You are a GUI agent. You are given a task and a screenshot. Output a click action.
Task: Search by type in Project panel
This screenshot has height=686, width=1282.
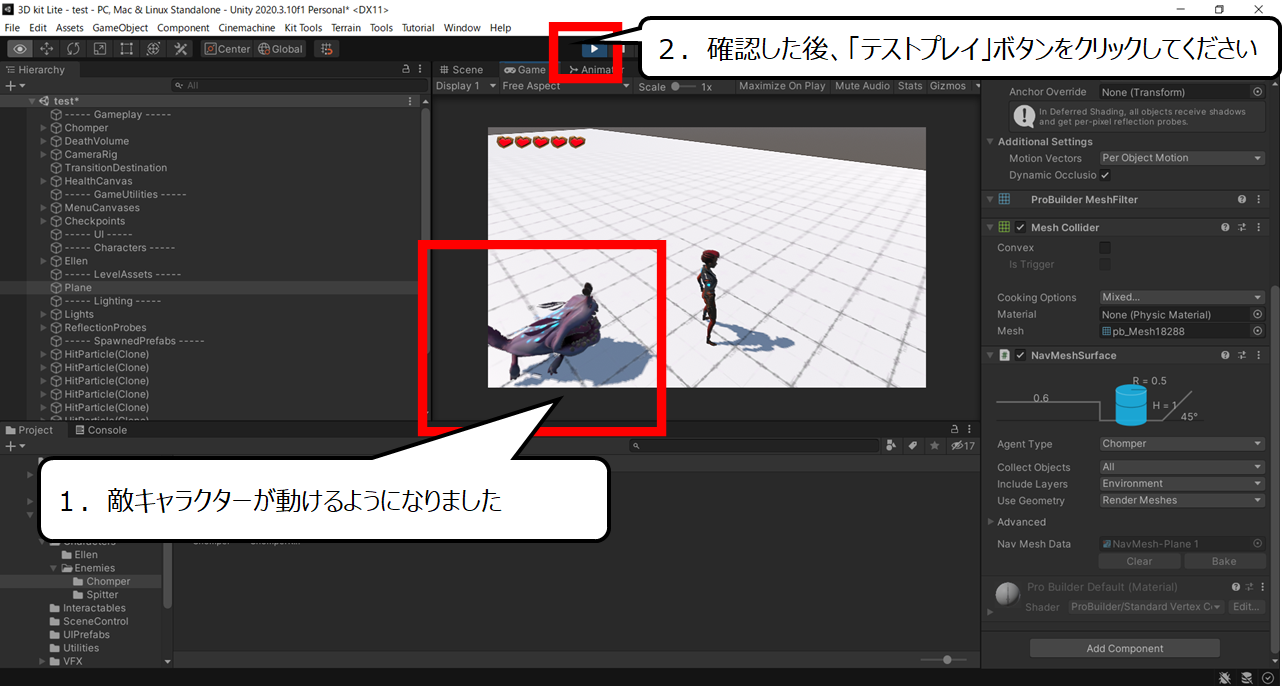pos(891,446)
